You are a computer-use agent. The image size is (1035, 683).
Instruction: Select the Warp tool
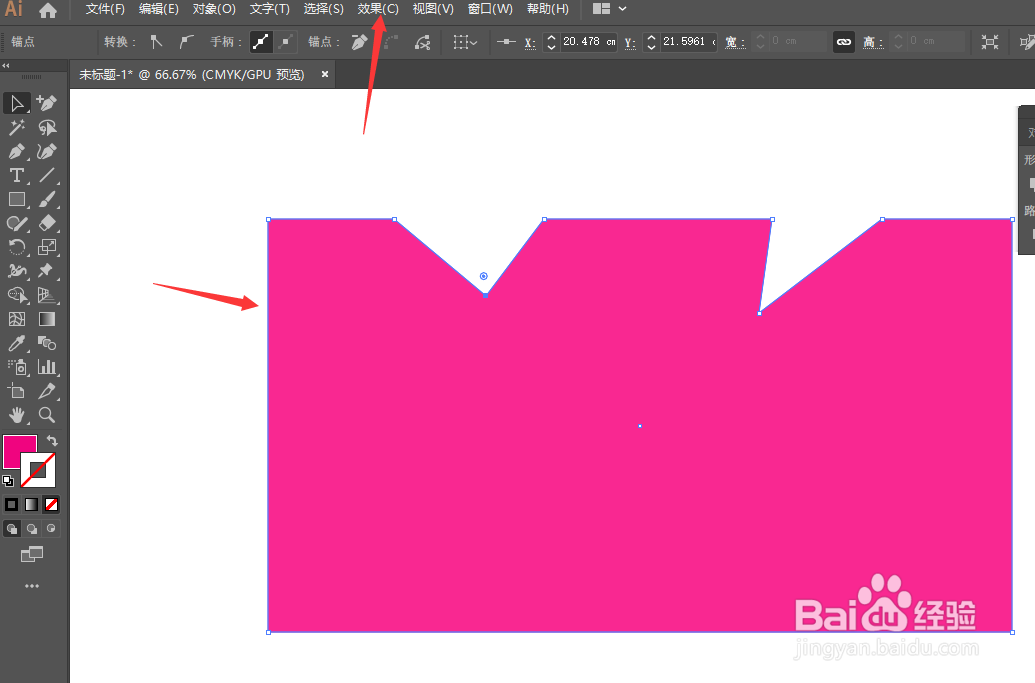(x=17, y=271)
